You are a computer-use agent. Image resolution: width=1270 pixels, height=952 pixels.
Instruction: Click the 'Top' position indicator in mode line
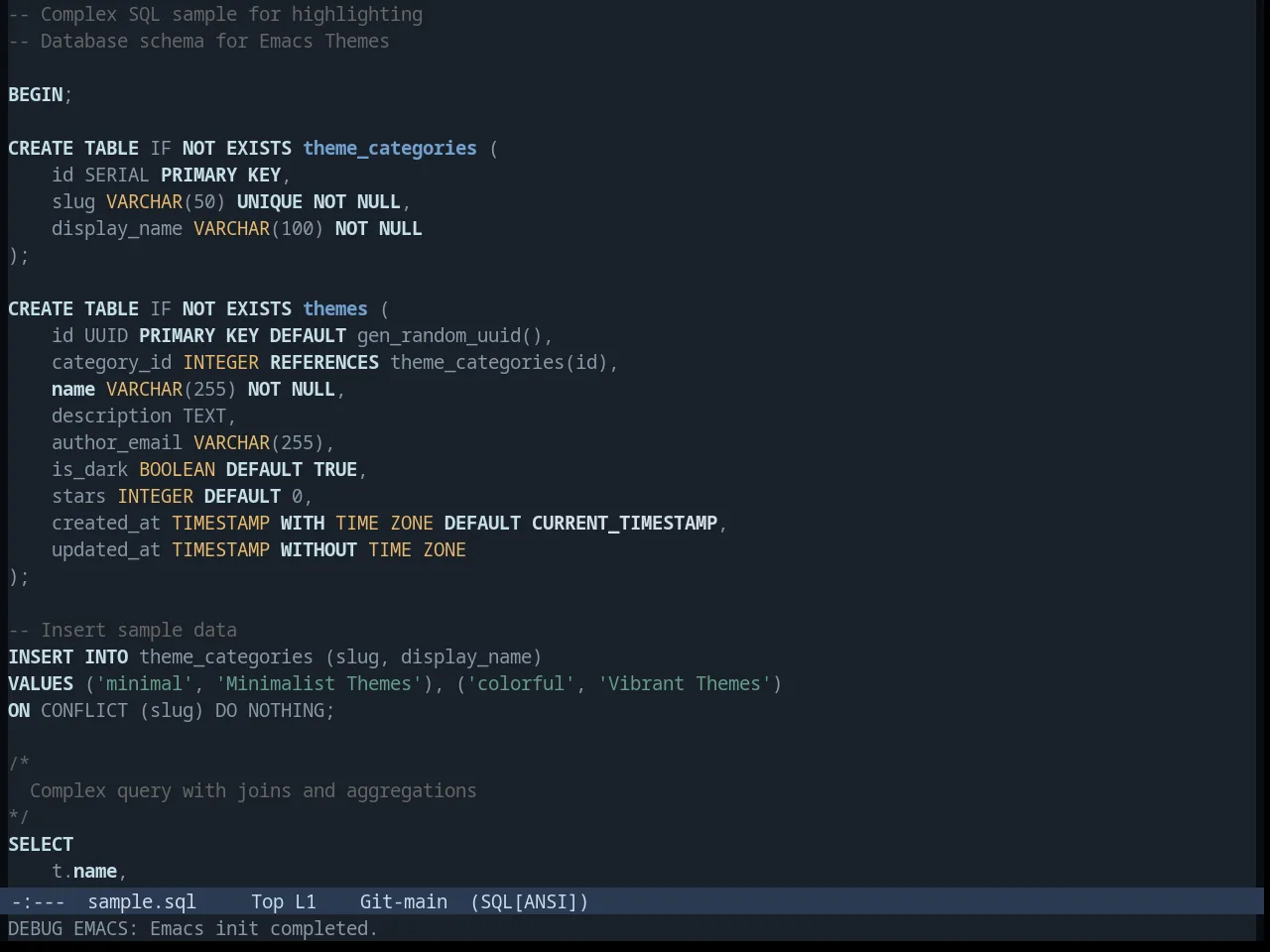[x=267, y=901]
